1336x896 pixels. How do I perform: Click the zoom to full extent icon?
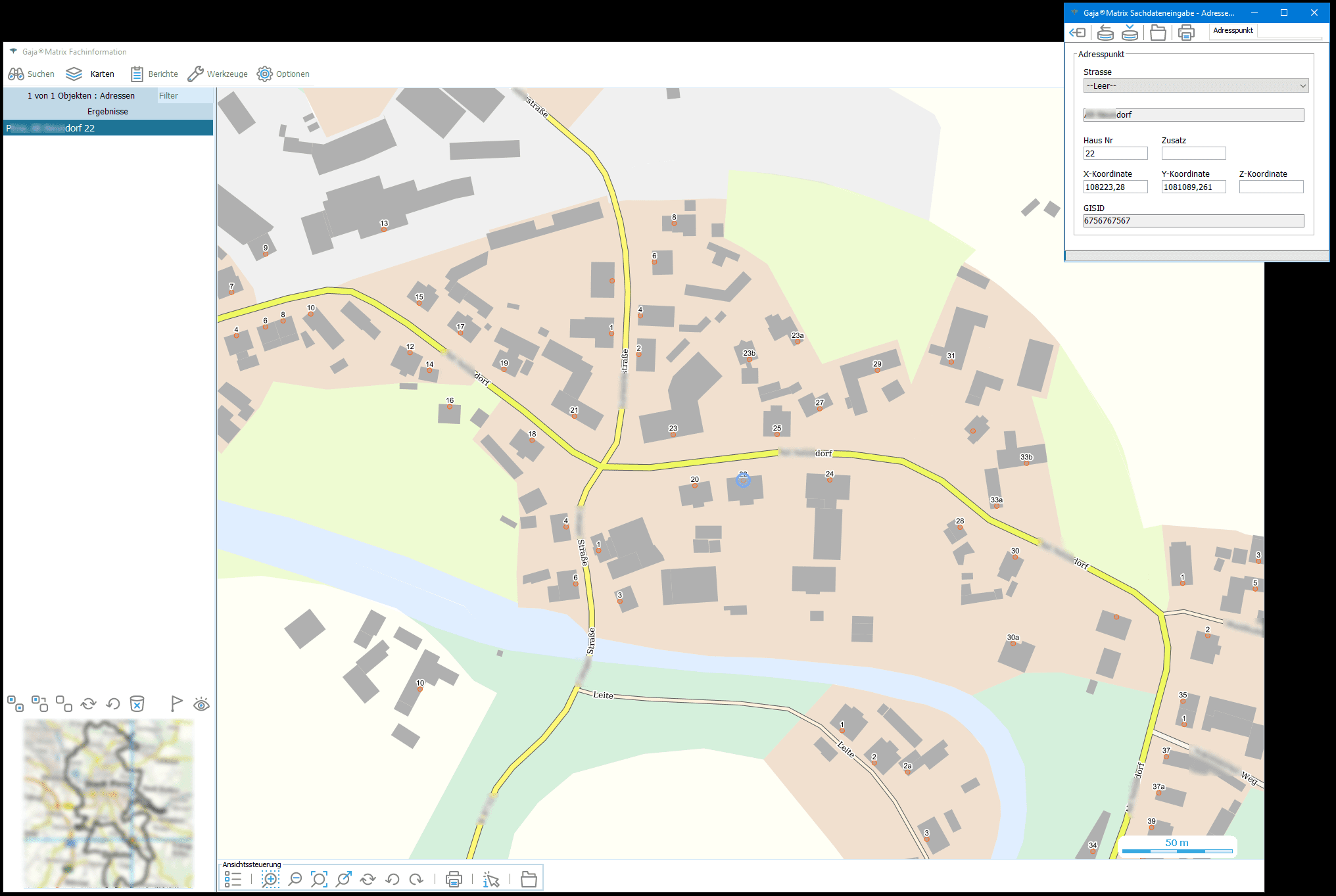319,879
